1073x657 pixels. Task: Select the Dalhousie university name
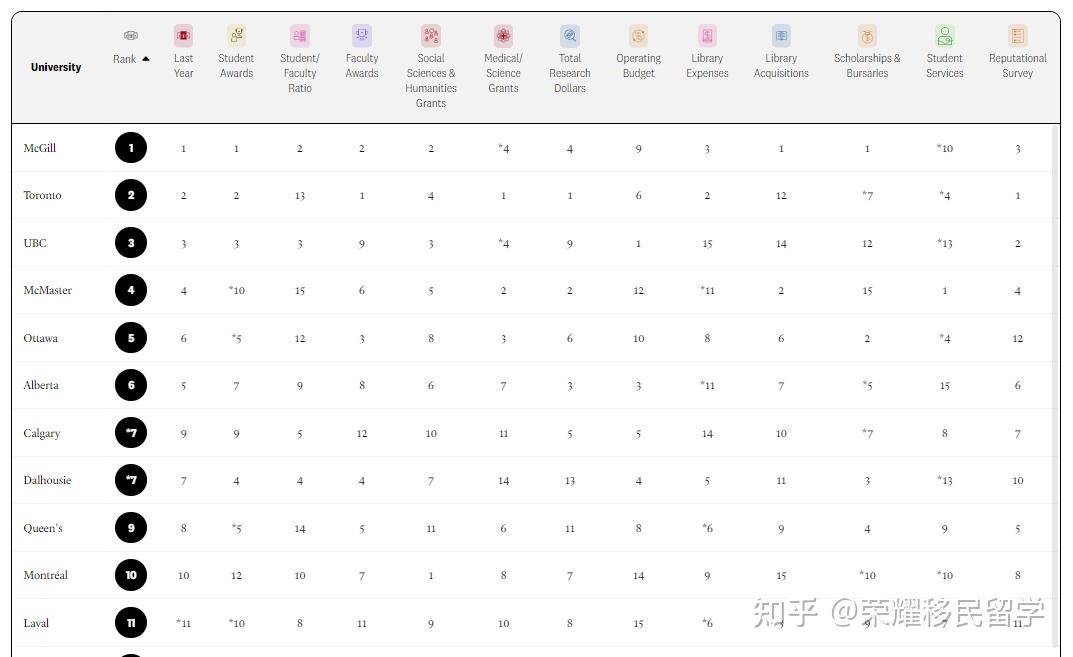point(47,480)
